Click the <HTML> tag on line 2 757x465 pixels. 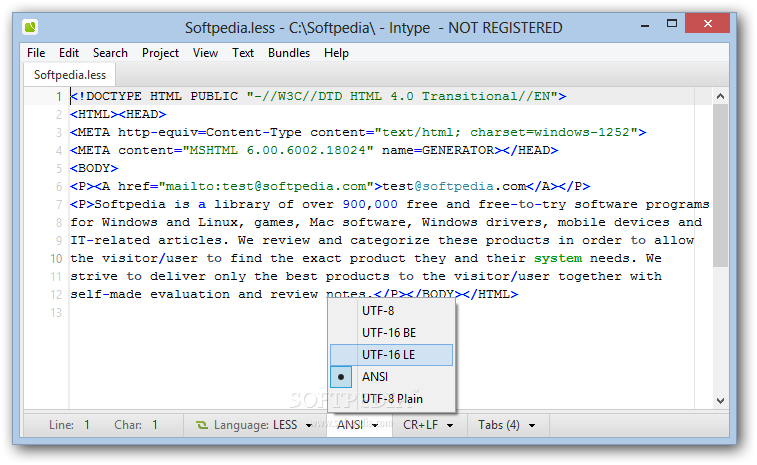click(x=94, y=114)
